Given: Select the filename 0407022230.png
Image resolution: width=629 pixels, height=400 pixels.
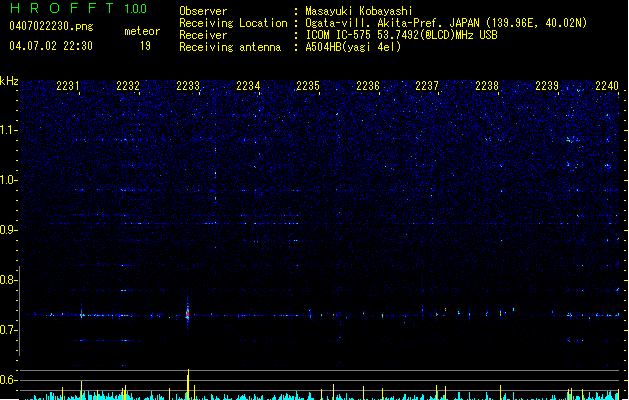Looking at the screenshot, I should pyautogui.click(x=51, y=26).
